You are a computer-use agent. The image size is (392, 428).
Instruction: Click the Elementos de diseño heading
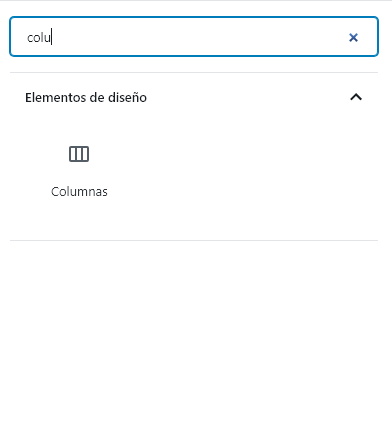click(86, 97)
